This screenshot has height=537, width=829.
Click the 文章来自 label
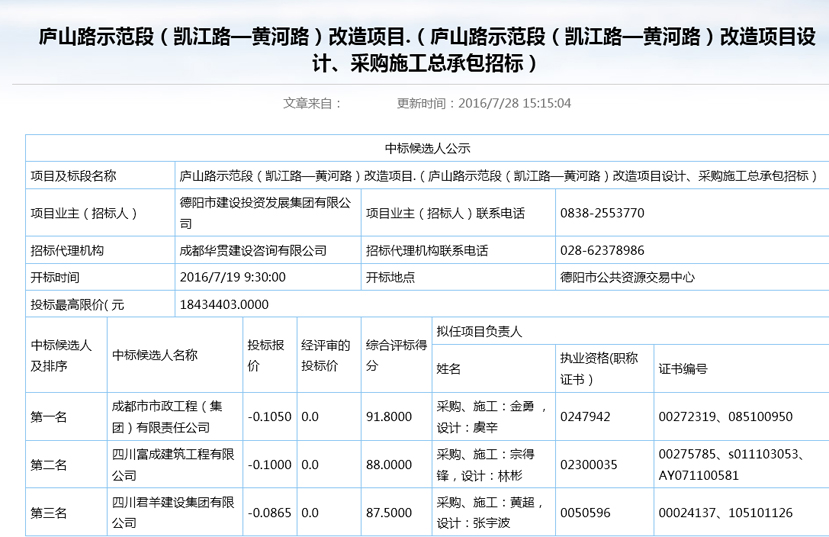[x=312, y=103]
